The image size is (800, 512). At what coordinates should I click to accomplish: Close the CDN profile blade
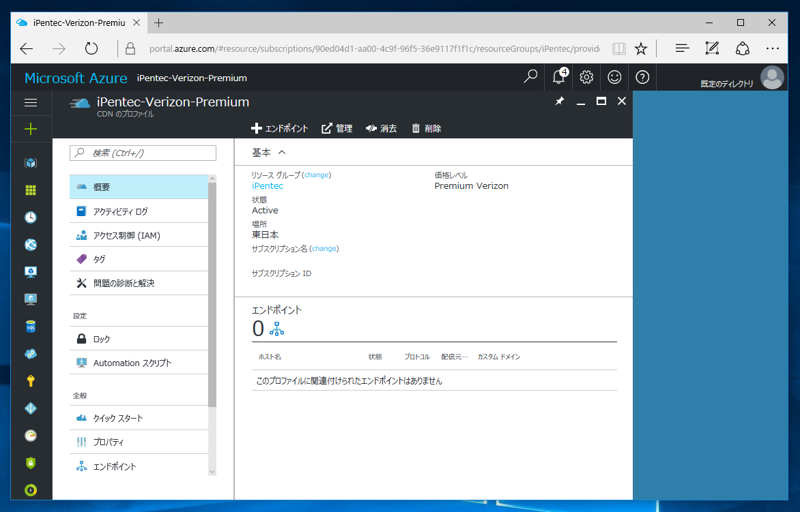[621, 101]
